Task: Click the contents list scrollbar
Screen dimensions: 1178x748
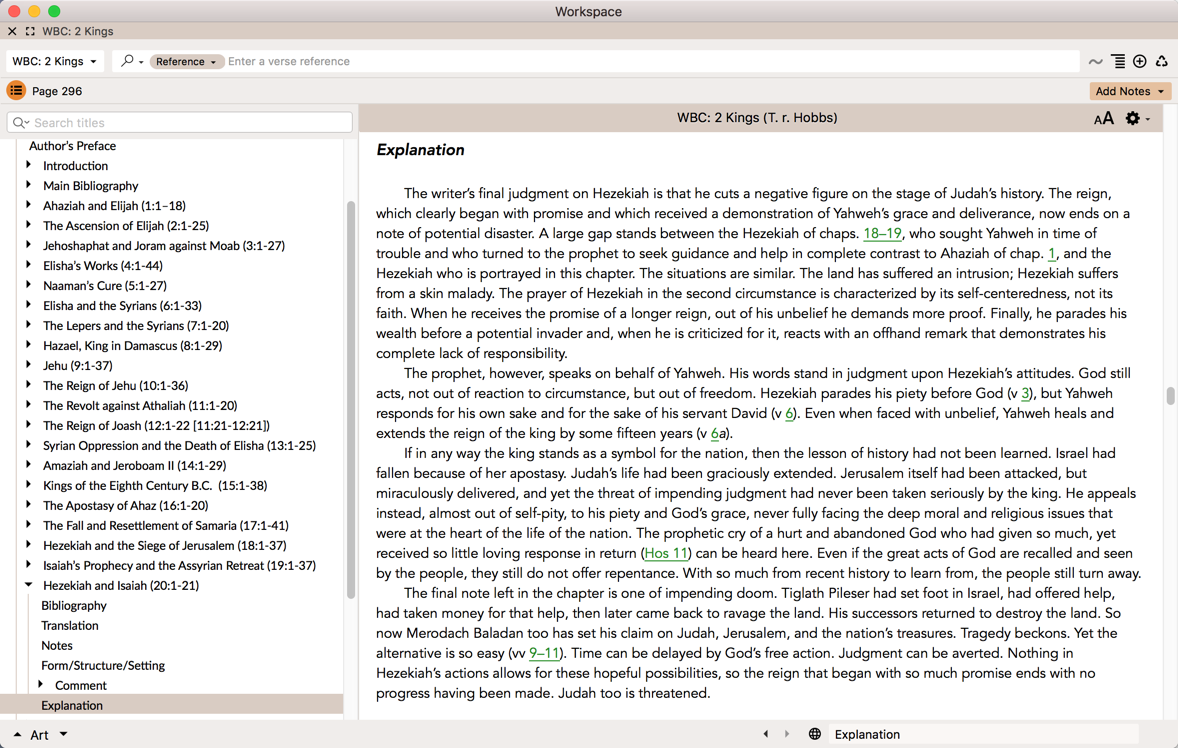Action: (350, 400)
